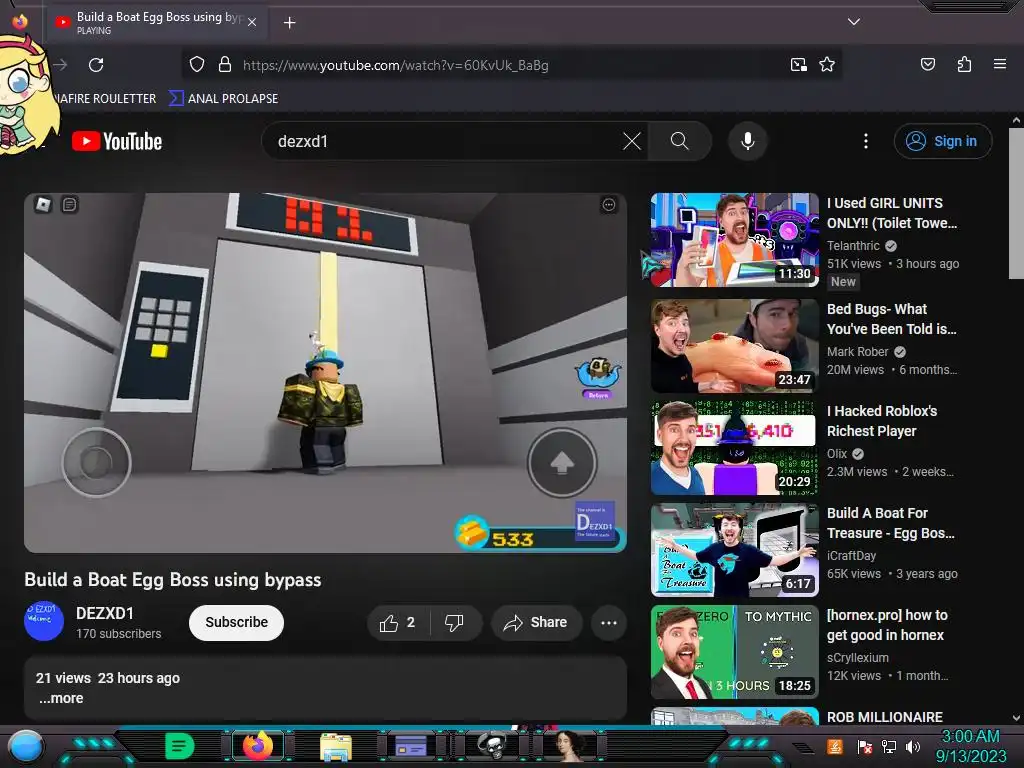
Task: Click the page vertical scrollbar thumb
Action: point(1016,202)
